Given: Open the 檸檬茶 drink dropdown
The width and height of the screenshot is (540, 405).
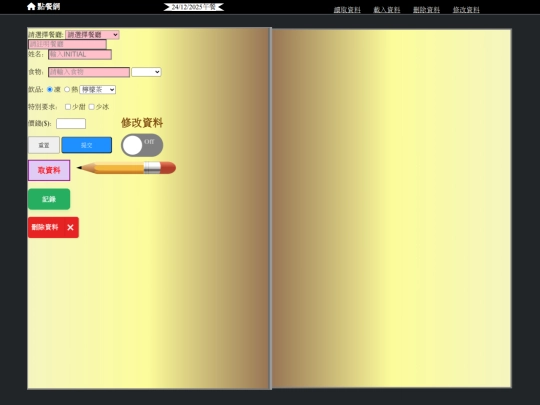Looking at the screenshot, I should (x=97, y=90).
